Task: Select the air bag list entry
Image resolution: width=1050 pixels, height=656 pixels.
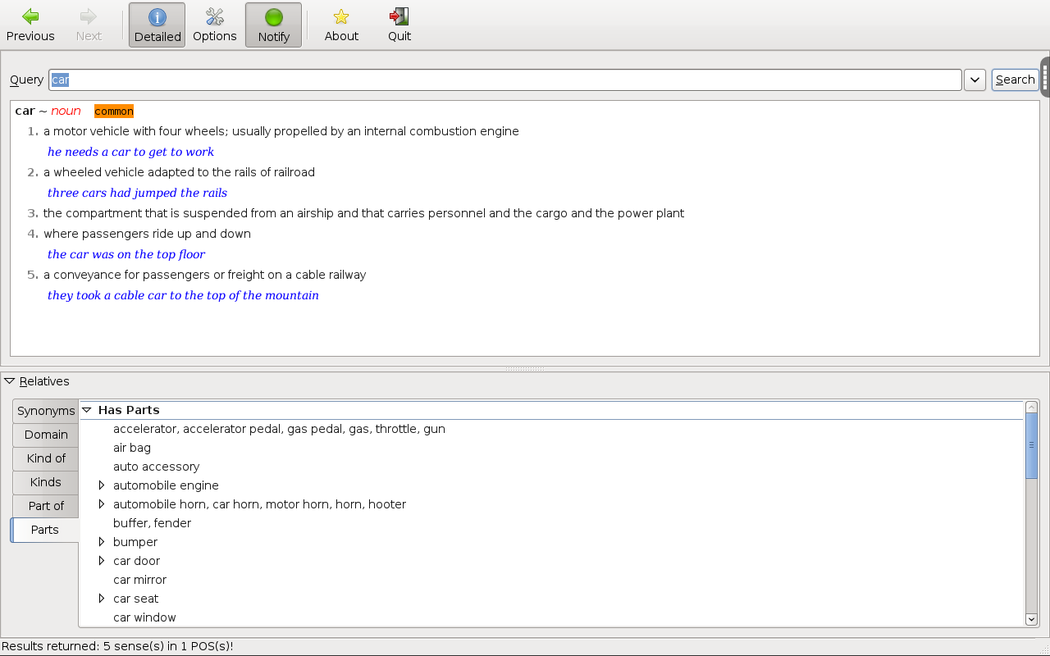Action: coord(132,448)
